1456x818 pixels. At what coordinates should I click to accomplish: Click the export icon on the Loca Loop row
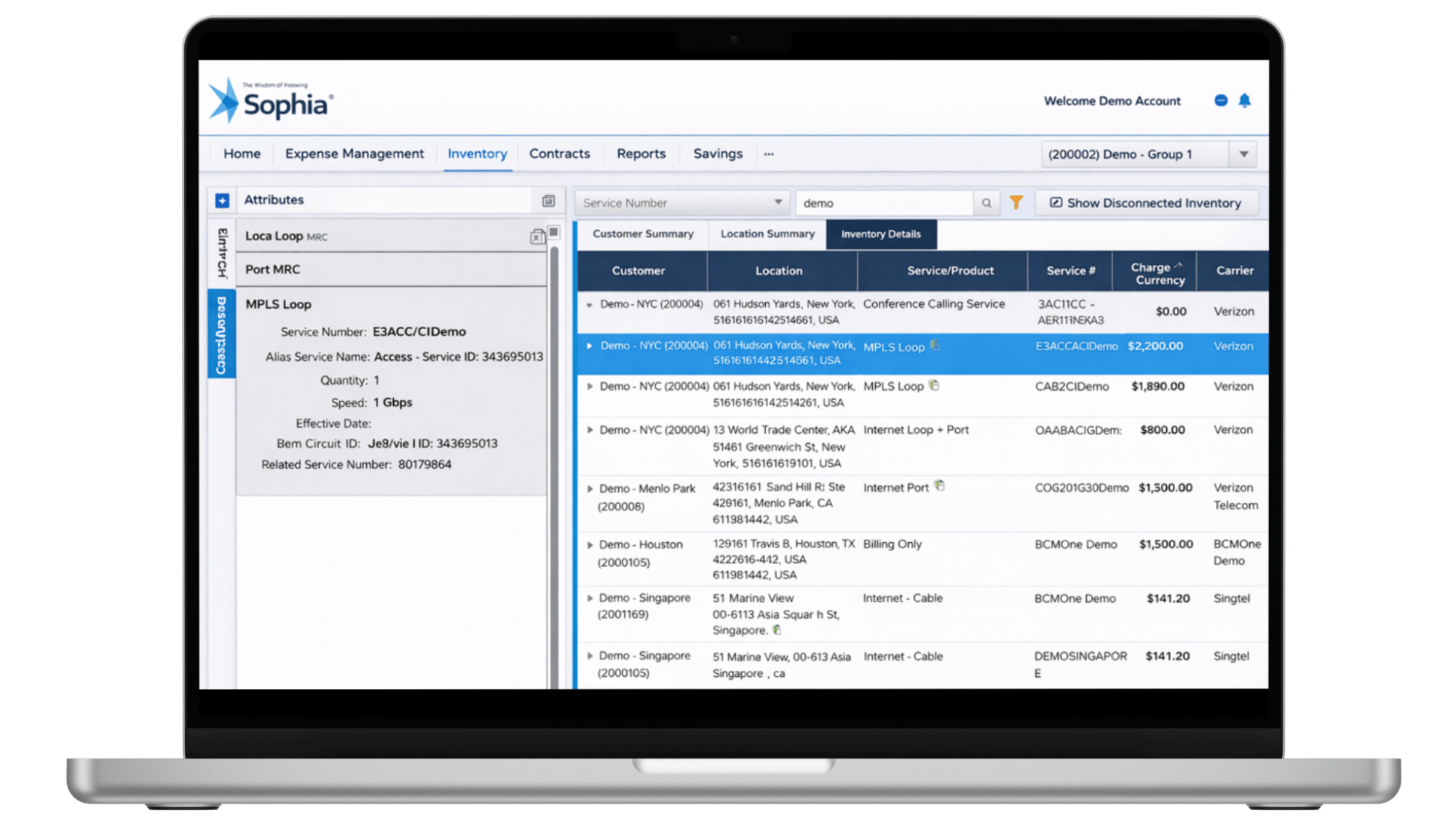(537, 237)
